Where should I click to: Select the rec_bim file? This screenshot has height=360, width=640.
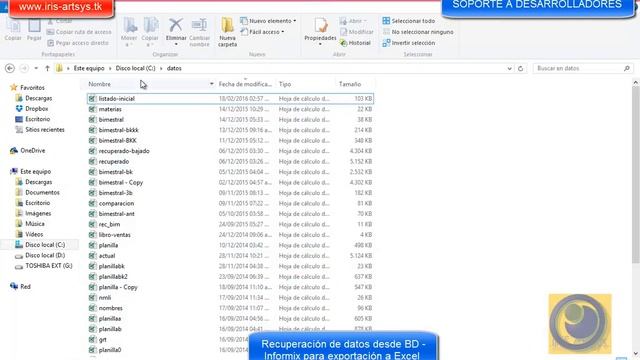click(109, 224)
